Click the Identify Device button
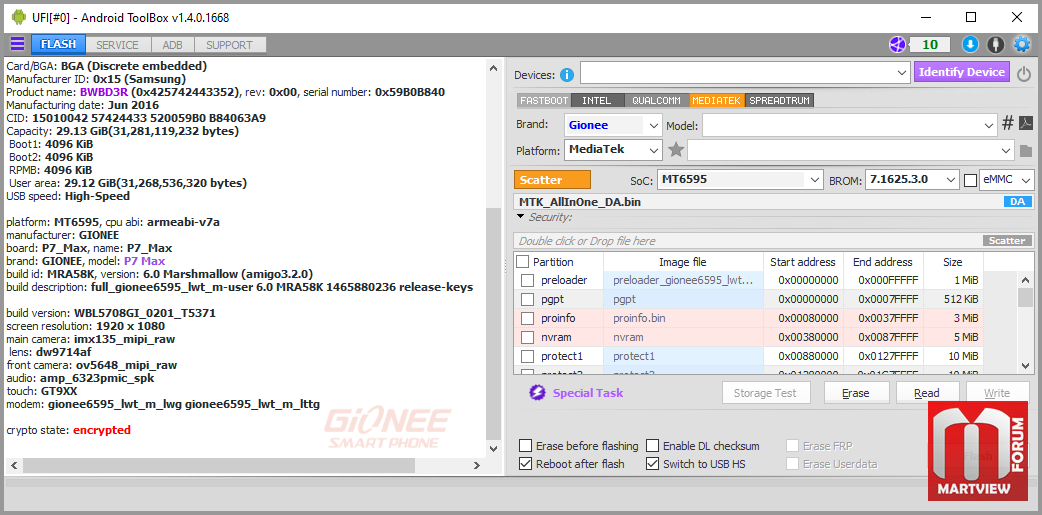The image size is (1042, 515). [x=962, y=72]
